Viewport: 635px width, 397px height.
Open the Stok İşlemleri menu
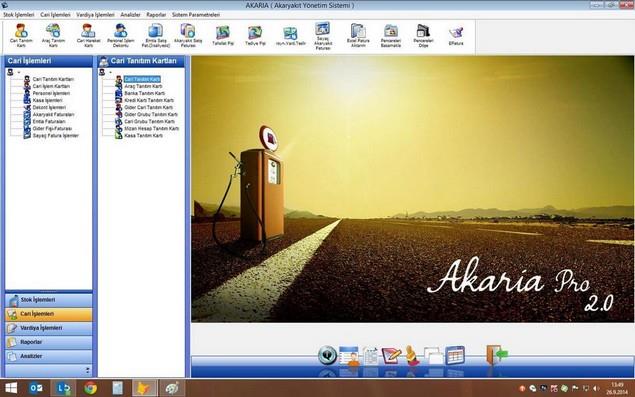click(19, 15)
